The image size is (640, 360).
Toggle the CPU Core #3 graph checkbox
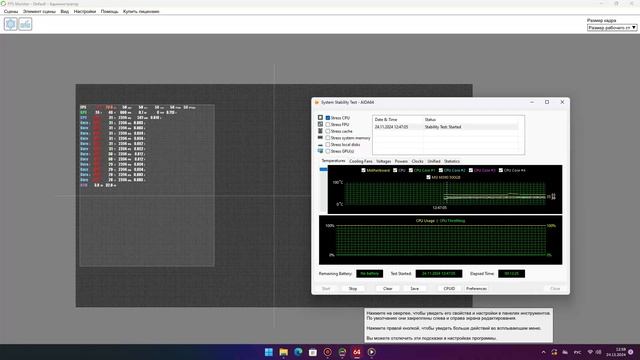coord(471,170)
